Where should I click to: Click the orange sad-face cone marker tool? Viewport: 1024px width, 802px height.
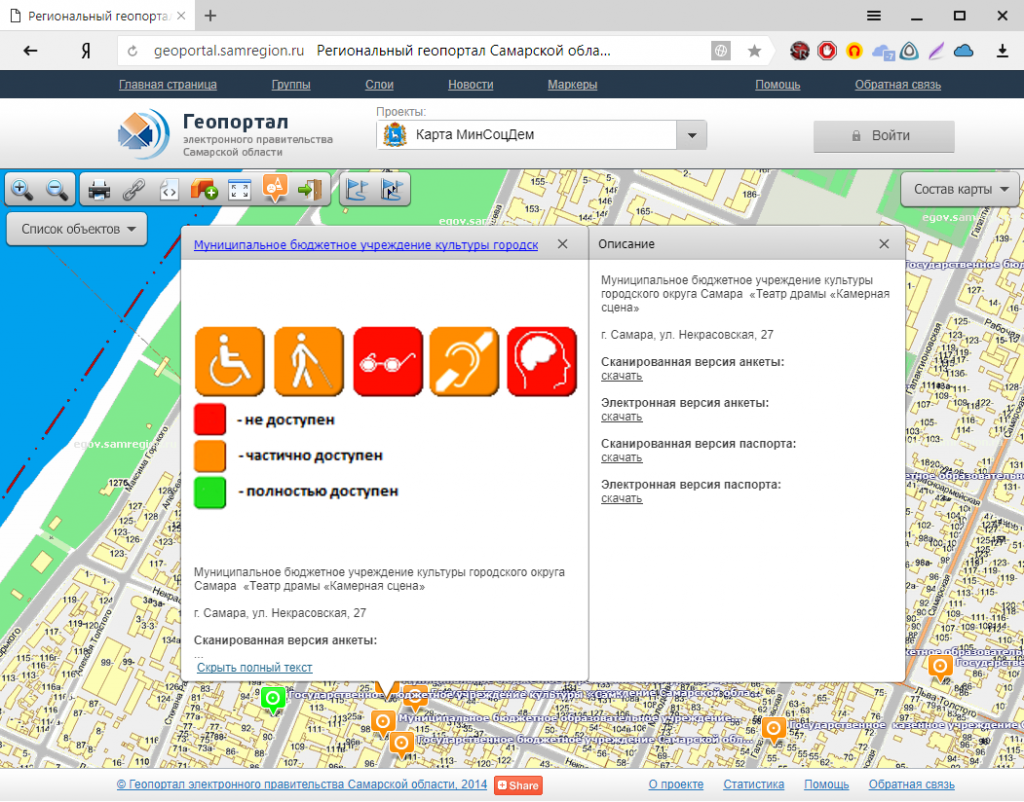click(275, 189)
